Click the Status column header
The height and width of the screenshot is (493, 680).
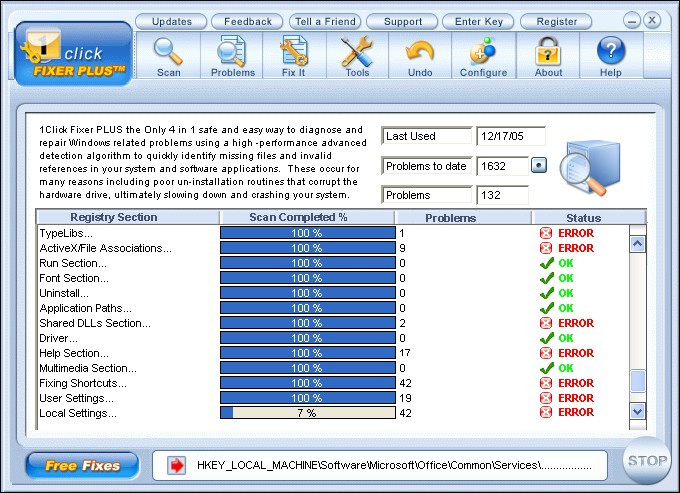pyautogui.click(x=588, y=217)
